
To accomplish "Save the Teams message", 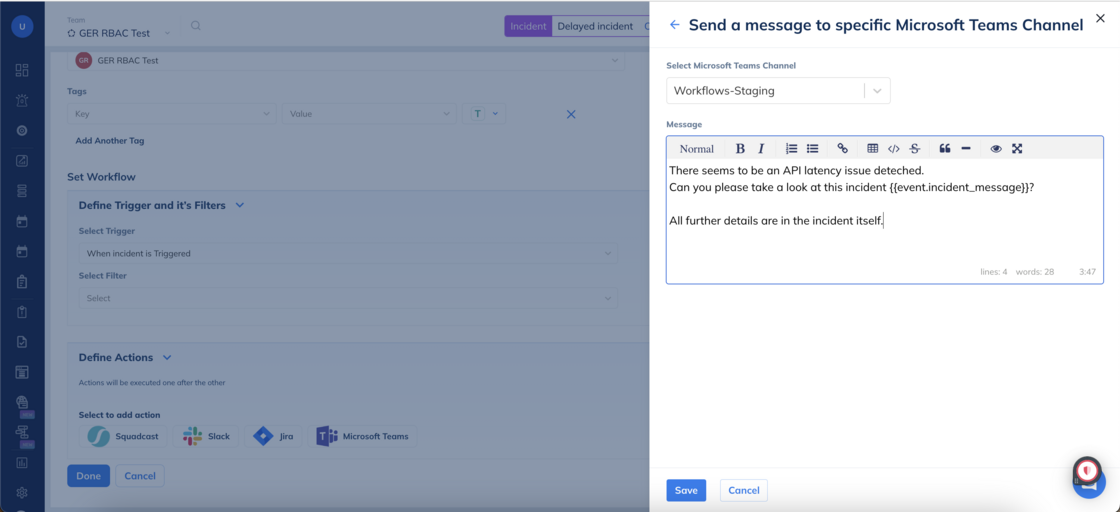I will [x=686, y=490].
